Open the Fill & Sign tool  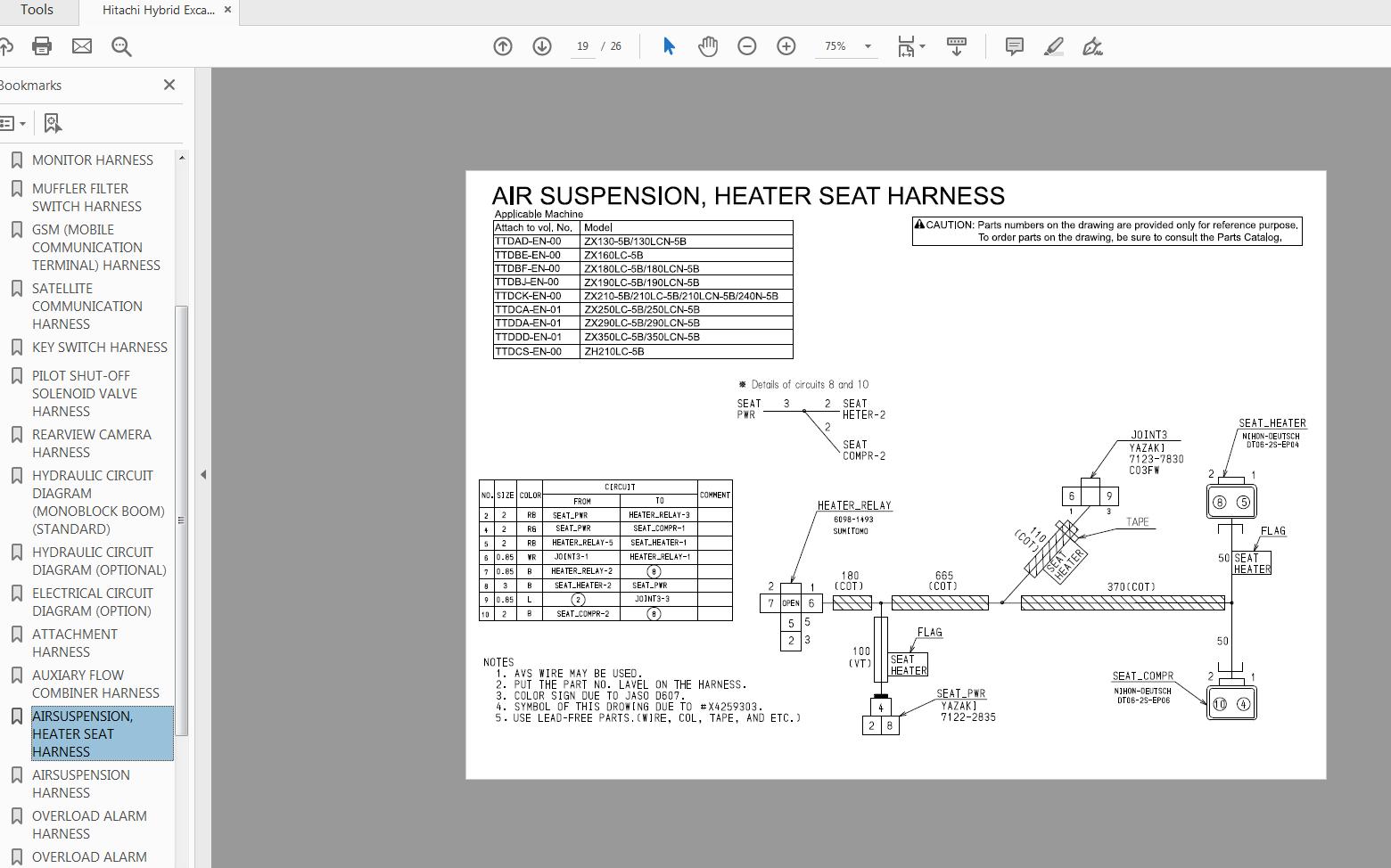[x=1091, y=45]
